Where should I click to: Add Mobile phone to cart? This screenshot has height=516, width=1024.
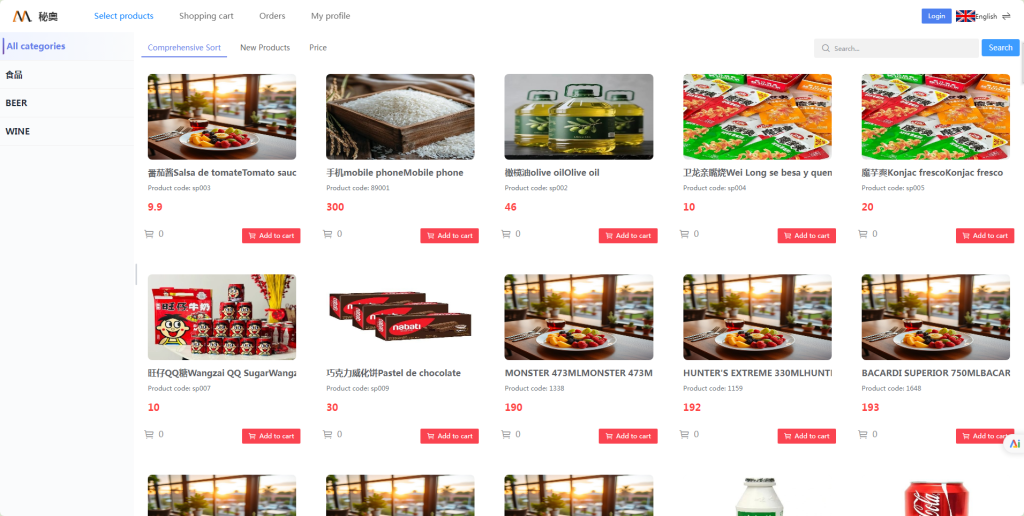tap(449, 236)
